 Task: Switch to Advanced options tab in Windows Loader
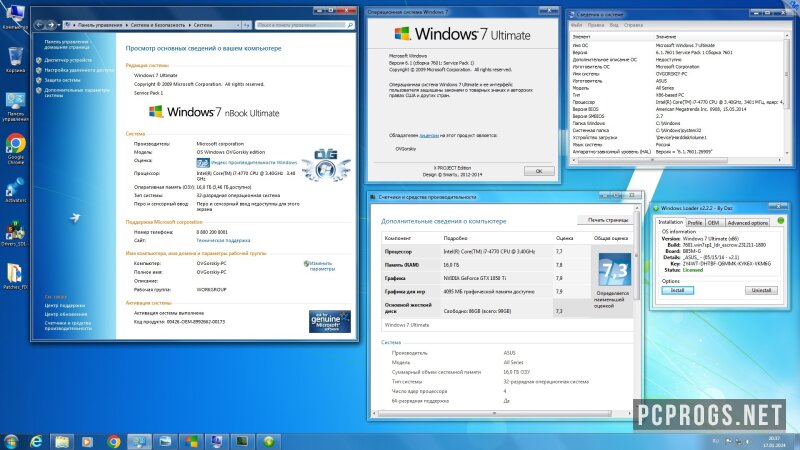747,223
